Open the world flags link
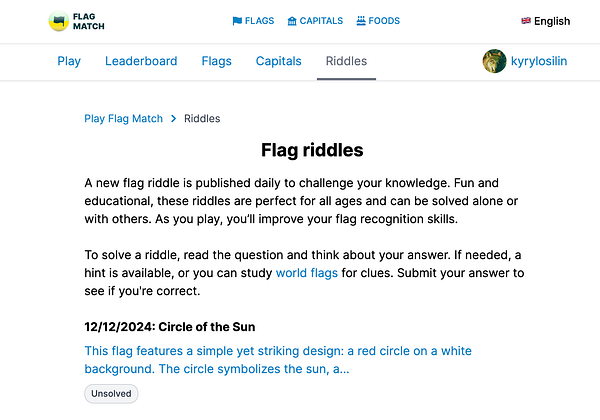Viewport: 600px width, 420px height. 306,272
